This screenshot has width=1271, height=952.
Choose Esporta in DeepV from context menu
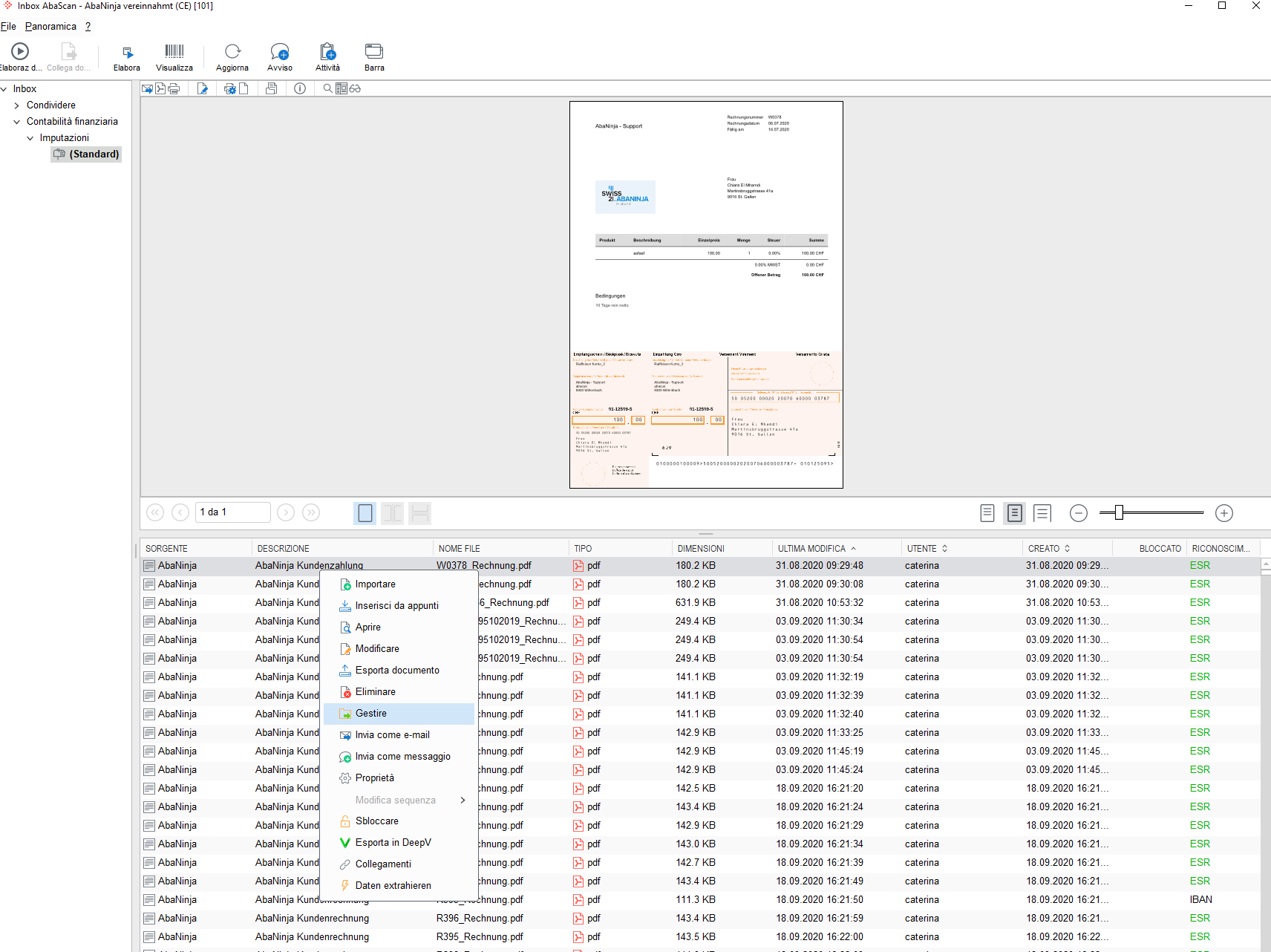[x=399, y=843]
